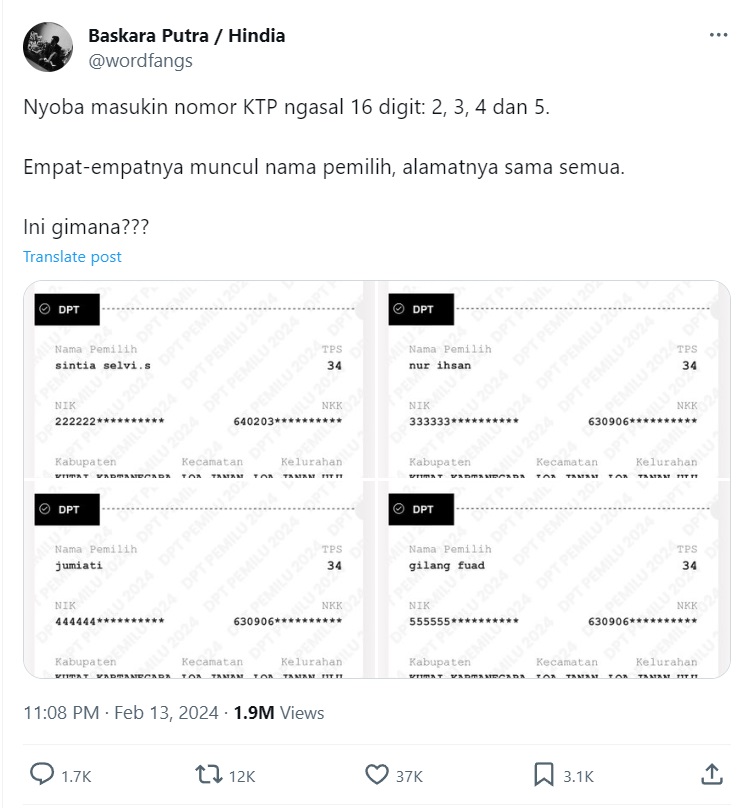This screenshot has height=808, width=748.
Task: Click the reply speech bubble icon
Action: click(42, 774)
